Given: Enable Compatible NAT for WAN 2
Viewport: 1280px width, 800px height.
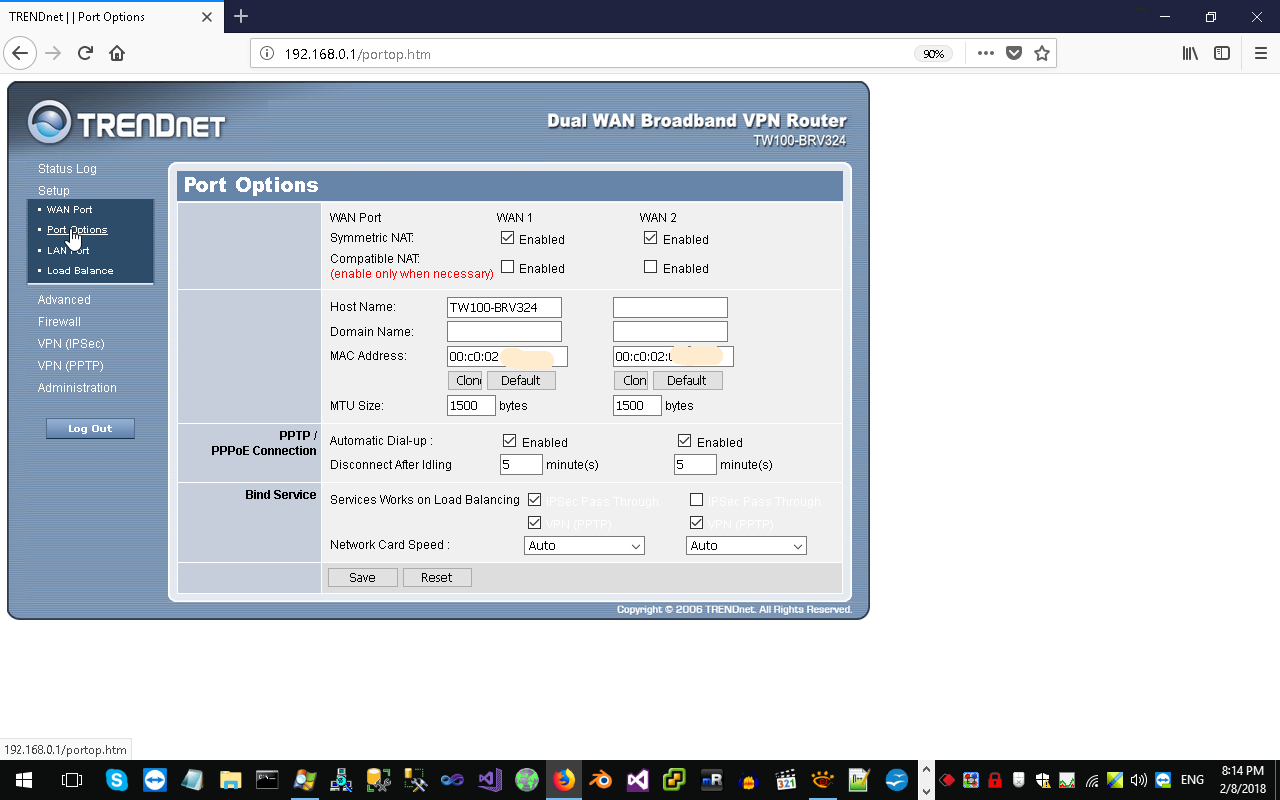Looking at the screenshot, I should (651, 267).
